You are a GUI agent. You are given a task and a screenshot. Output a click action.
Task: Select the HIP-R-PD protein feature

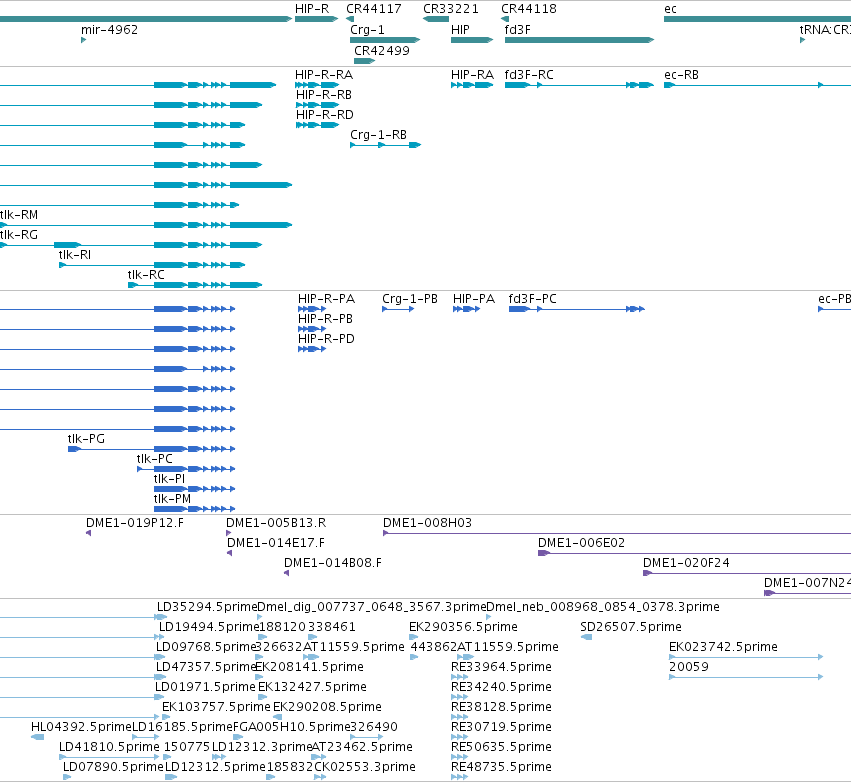[x=312, y=349]
